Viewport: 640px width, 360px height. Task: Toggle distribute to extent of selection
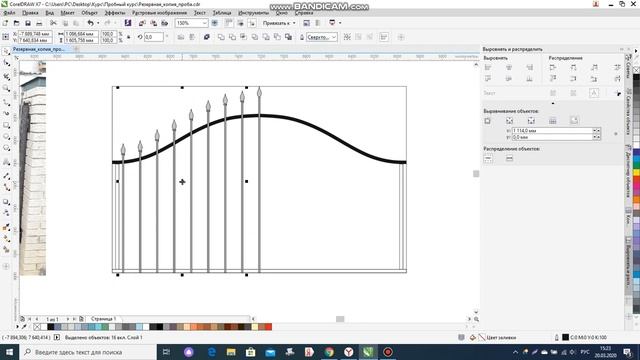tap(488, 159)
